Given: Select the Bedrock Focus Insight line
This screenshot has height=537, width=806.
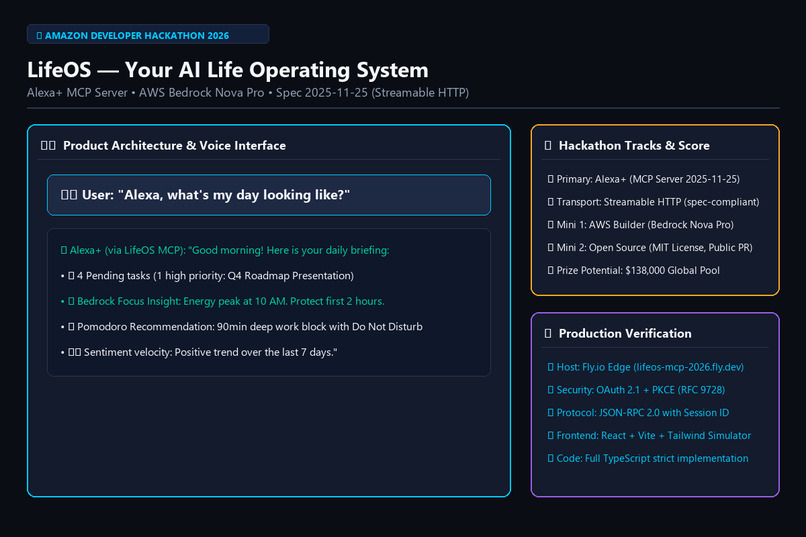Looking at the screenshot, I should (223, 301).
